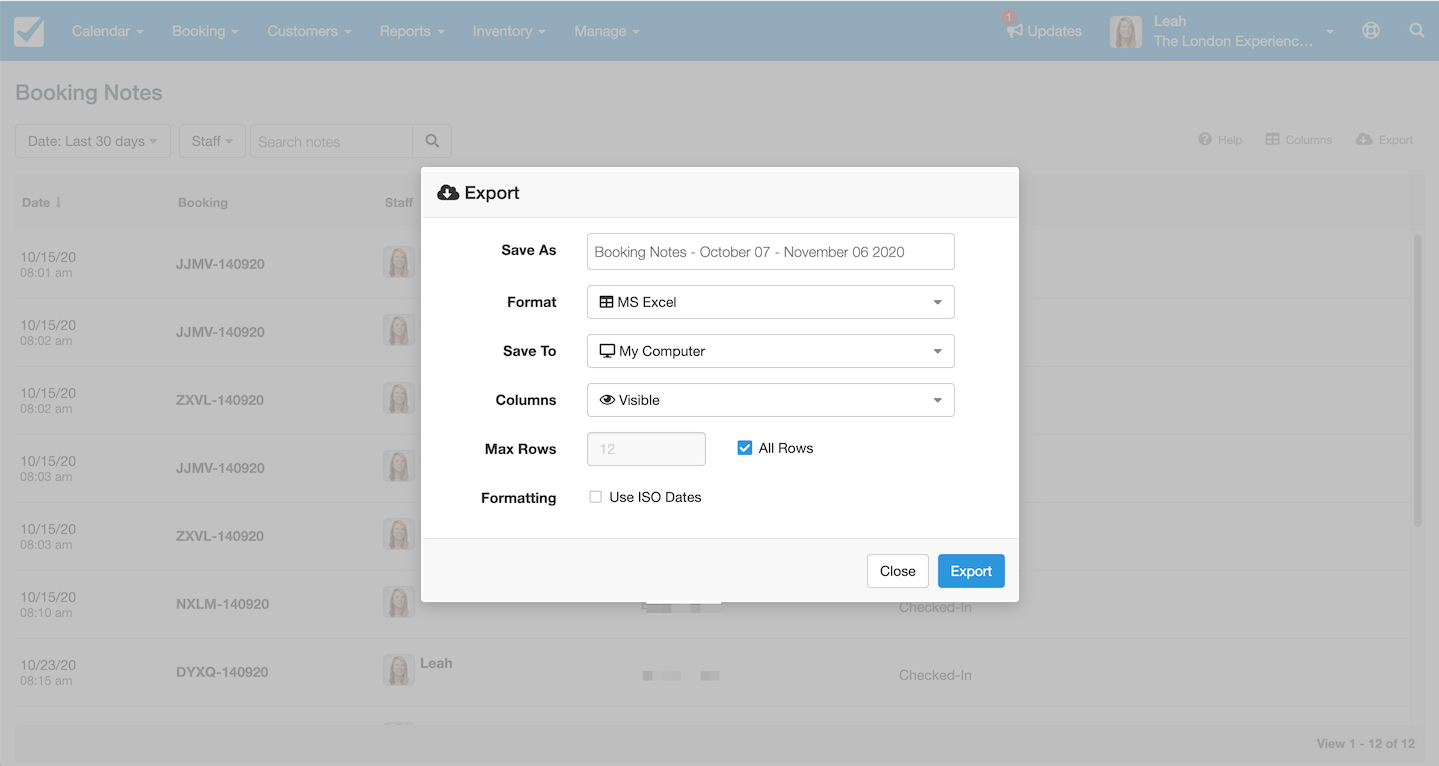This screenshot has height=766, width=1439.
Task: Click the 10/23/20 08:15 am date cell
Action: (x=48, y=672)
